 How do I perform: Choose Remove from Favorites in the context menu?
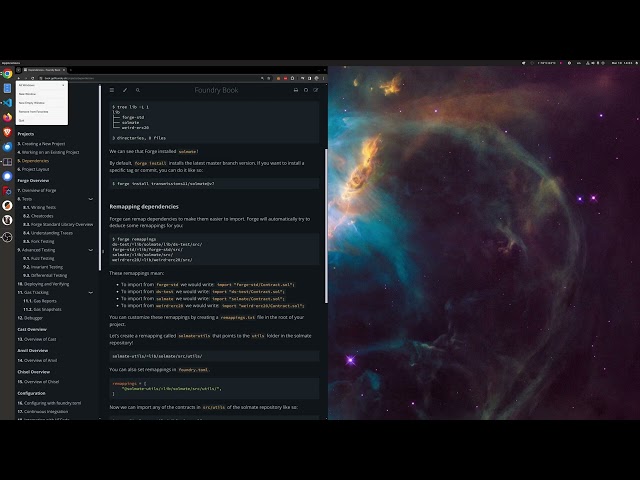(42, 111)
